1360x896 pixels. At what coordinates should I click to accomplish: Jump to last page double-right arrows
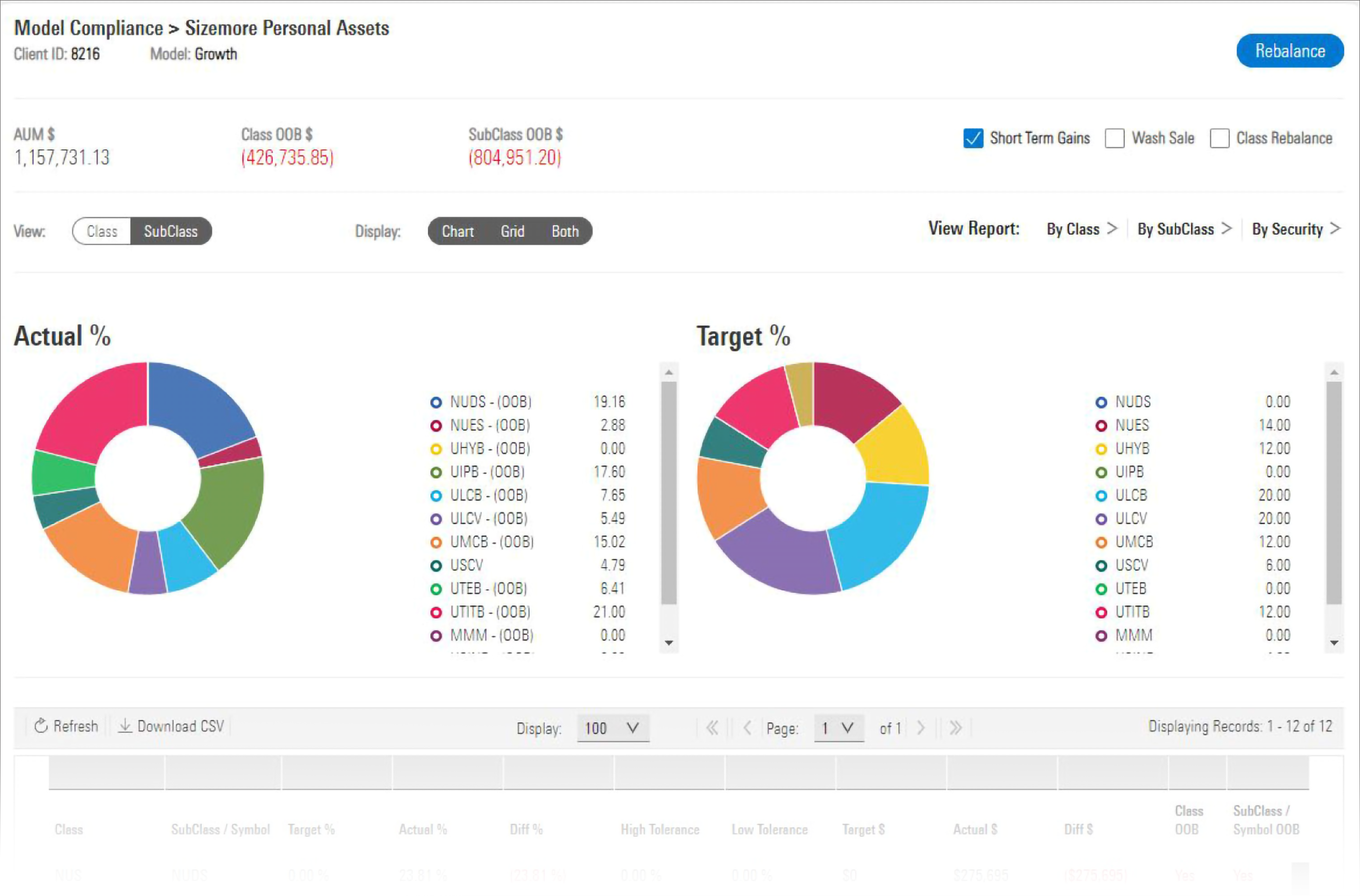(955, 727)
